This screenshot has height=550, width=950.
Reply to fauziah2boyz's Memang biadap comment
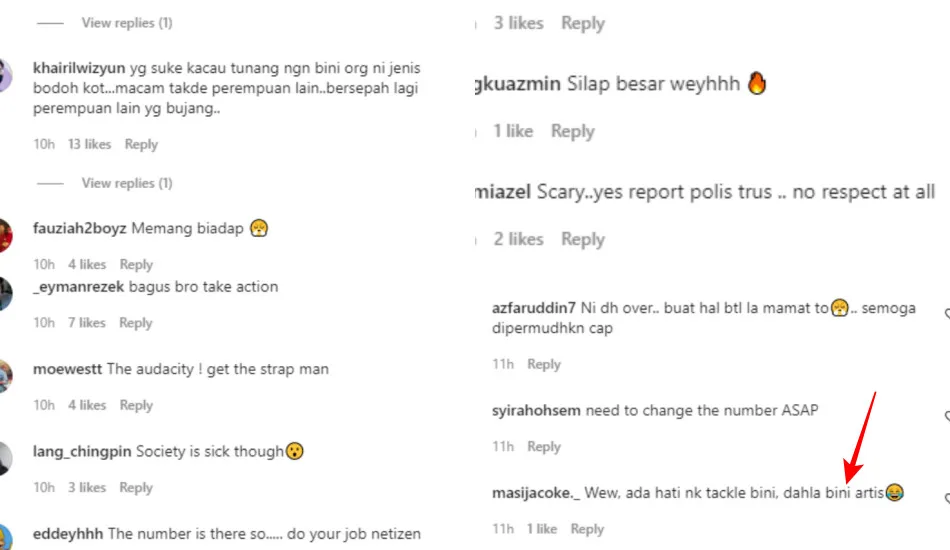coord(136,265)
